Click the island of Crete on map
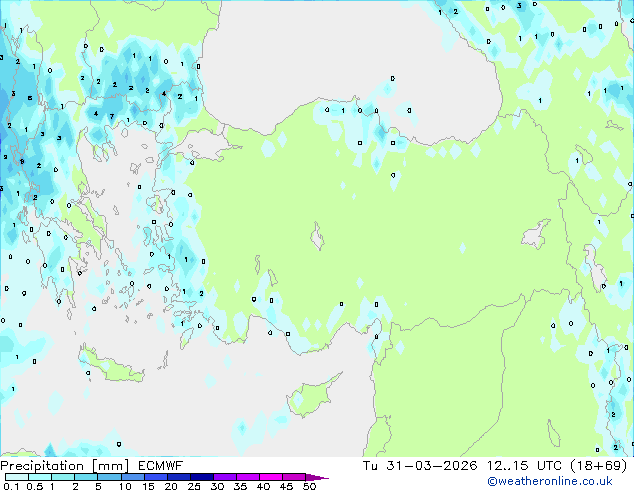 (x=110, y=366)
